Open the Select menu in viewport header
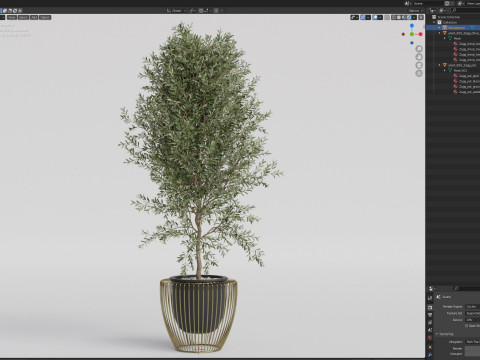This screenshot has height=360, width=480. point(23,17)
